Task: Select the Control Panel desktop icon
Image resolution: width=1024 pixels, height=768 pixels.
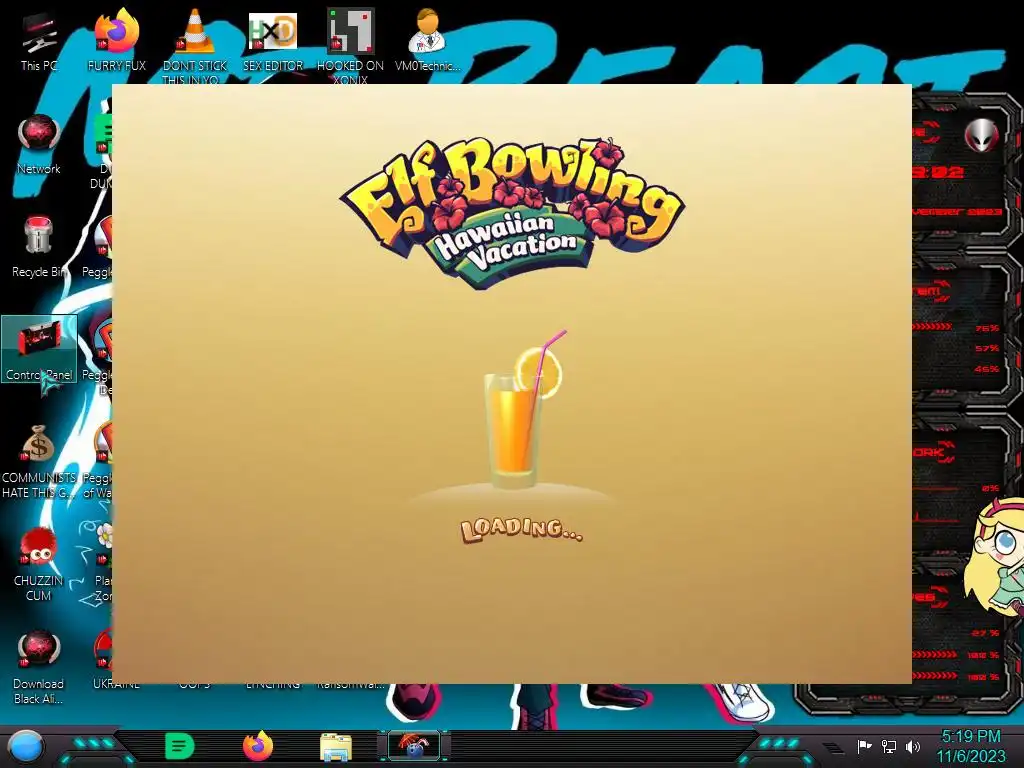Action: pyautogui.click(x=39, y=348)
